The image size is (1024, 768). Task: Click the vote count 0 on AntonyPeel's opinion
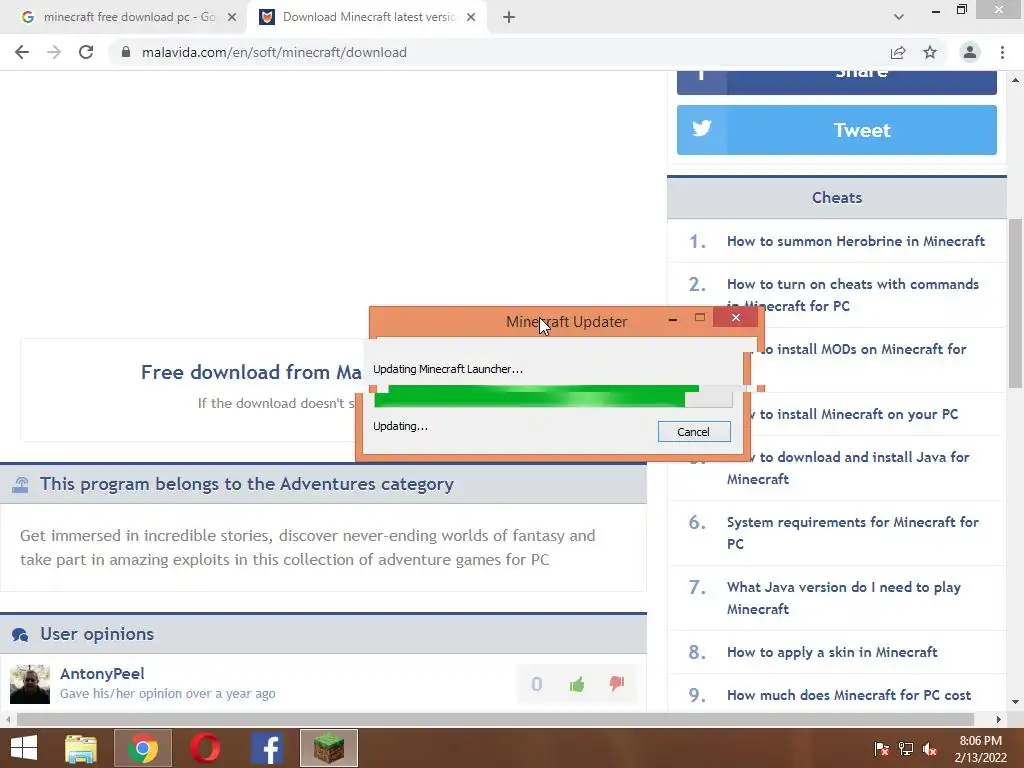(536, 684)
